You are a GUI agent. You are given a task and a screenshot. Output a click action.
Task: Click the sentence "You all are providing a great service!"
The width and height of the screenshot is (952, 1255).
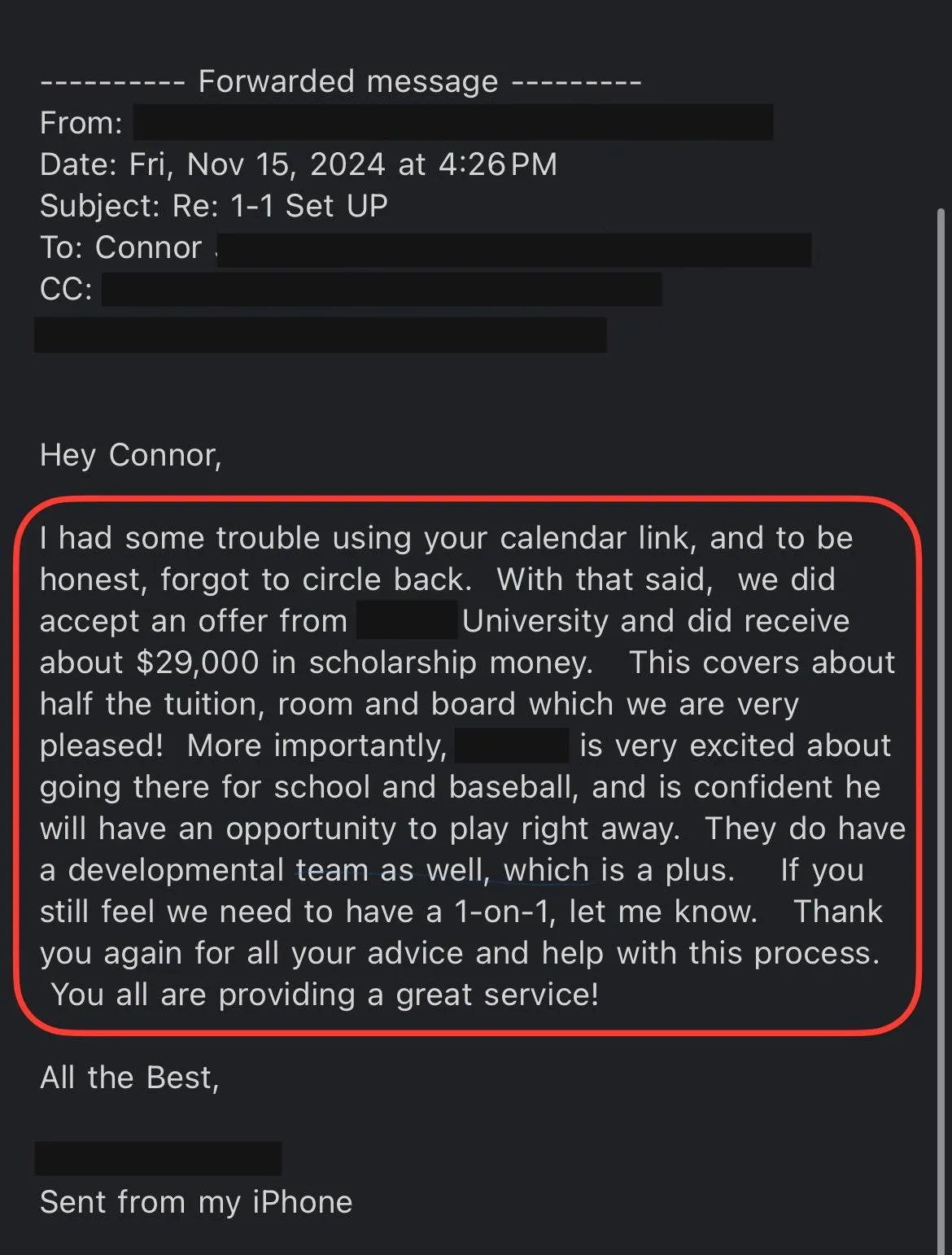coord(325,995)
